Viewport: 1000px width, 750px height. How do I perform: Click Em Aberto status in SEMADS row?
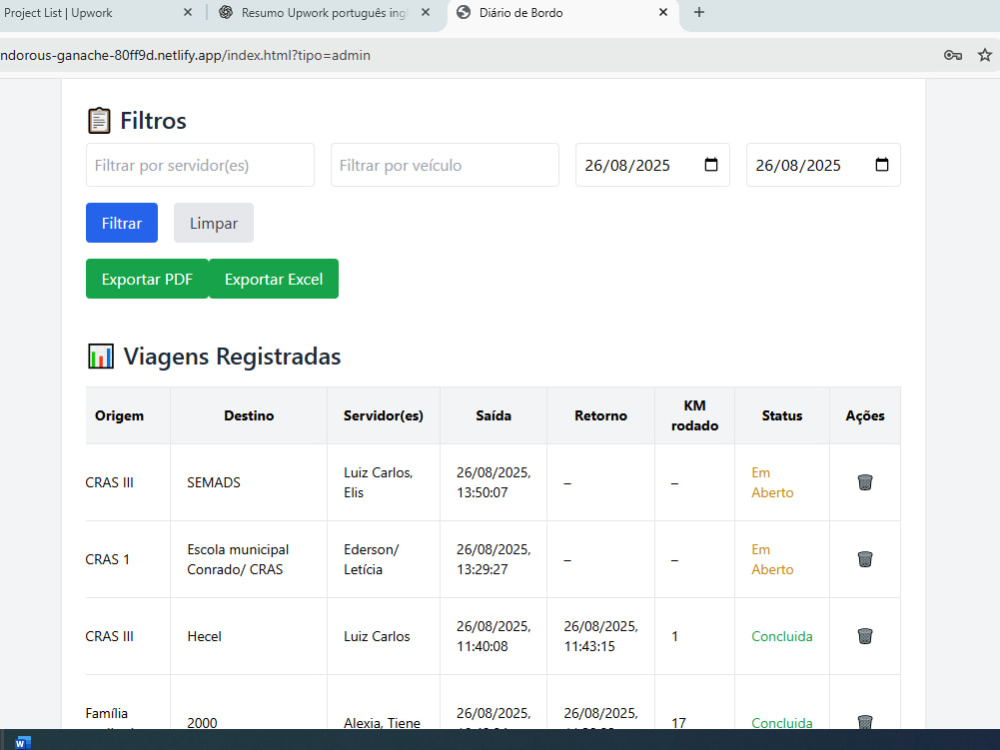click(x=772, y=483)
